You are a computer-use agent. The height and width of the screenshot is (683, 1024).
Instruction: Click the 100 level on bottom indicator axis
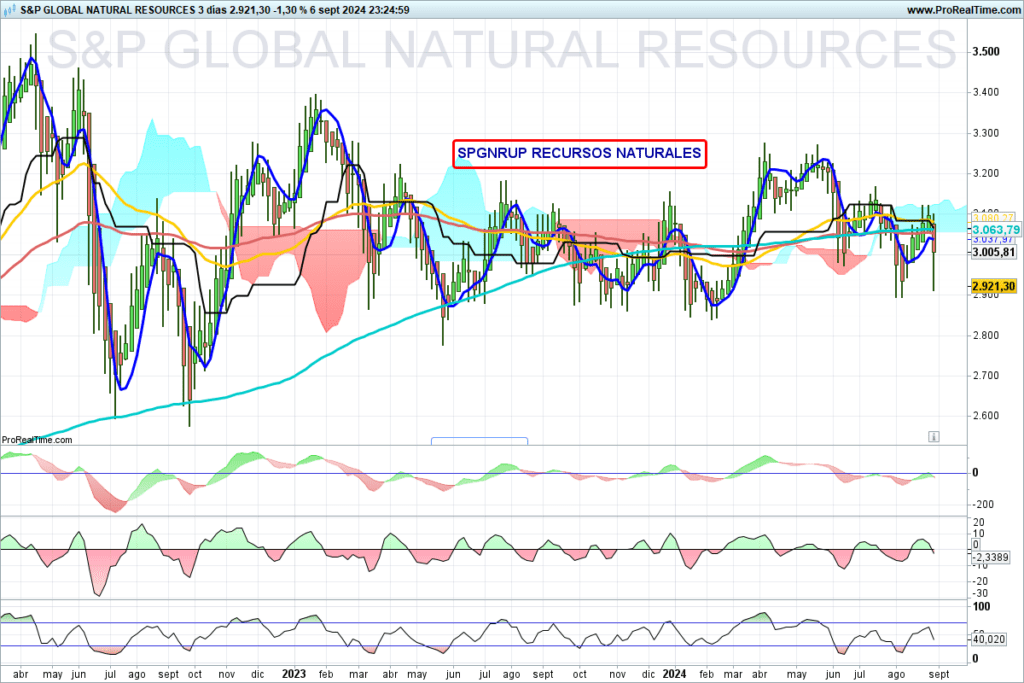point(982,607)
